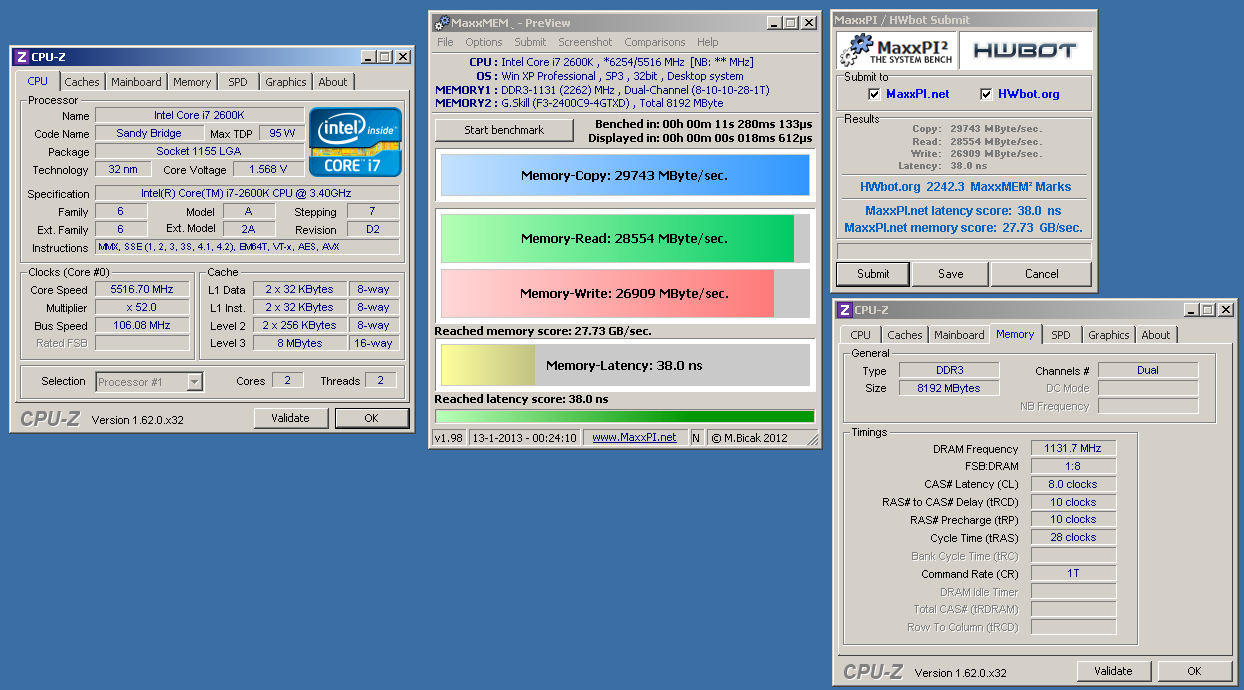
Task: Click the MaxxMEM gear icon in title bar
Action: pos(440,22)
